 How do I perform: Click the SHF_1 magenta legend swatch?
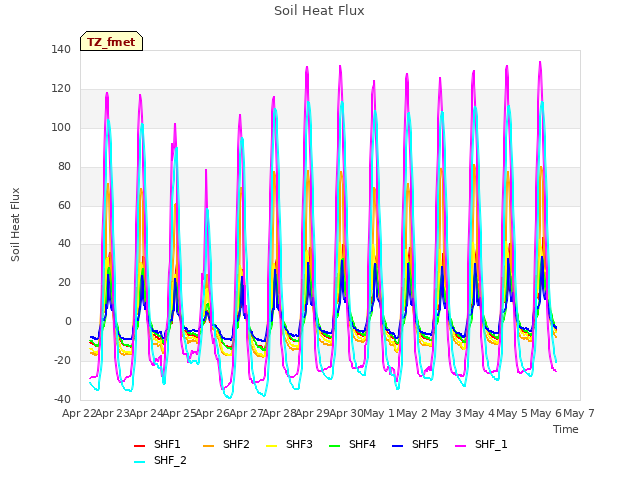[460, 446]
